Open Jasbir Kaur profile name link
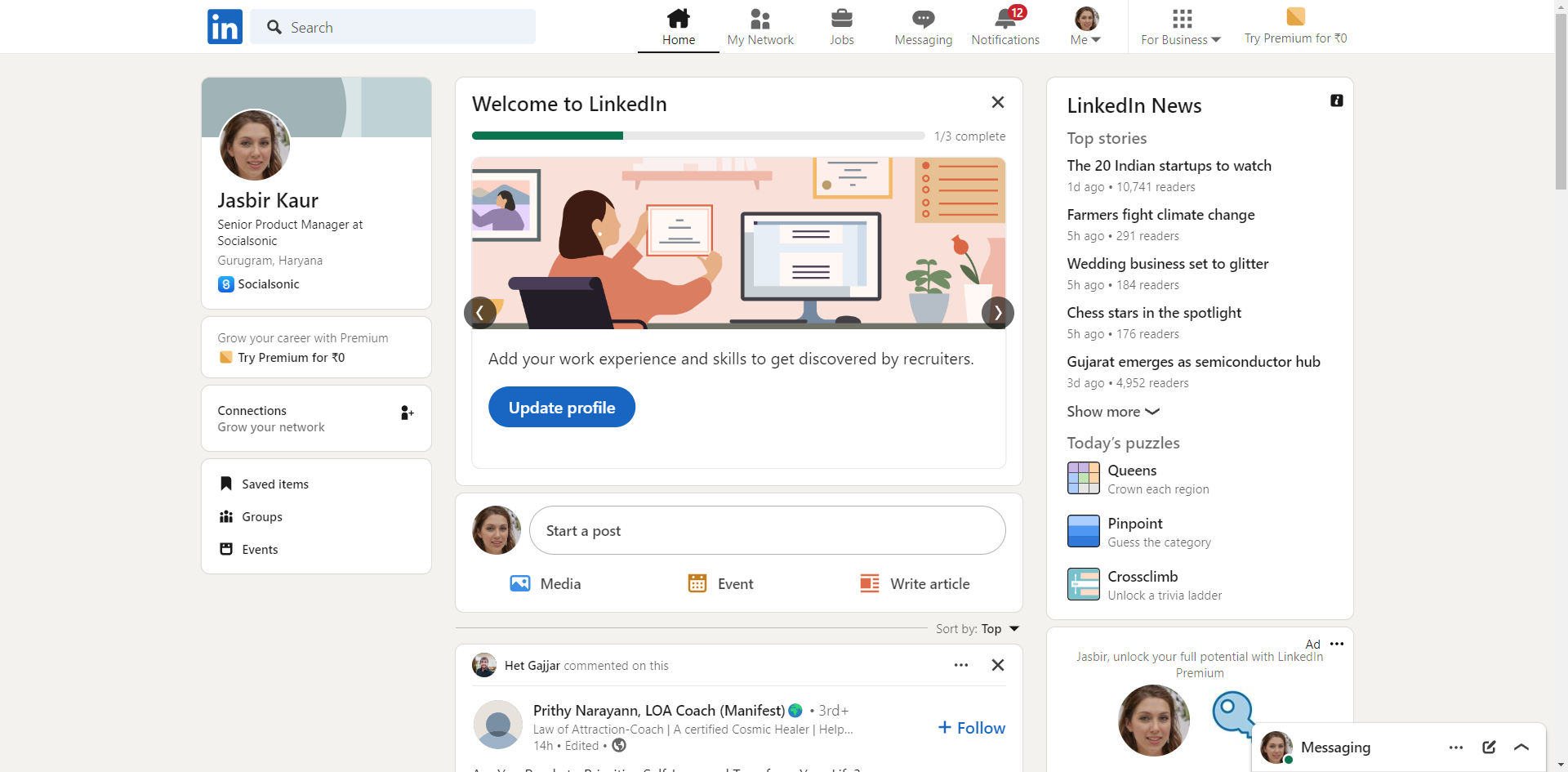1568x772 pixels. pos(268,200)
